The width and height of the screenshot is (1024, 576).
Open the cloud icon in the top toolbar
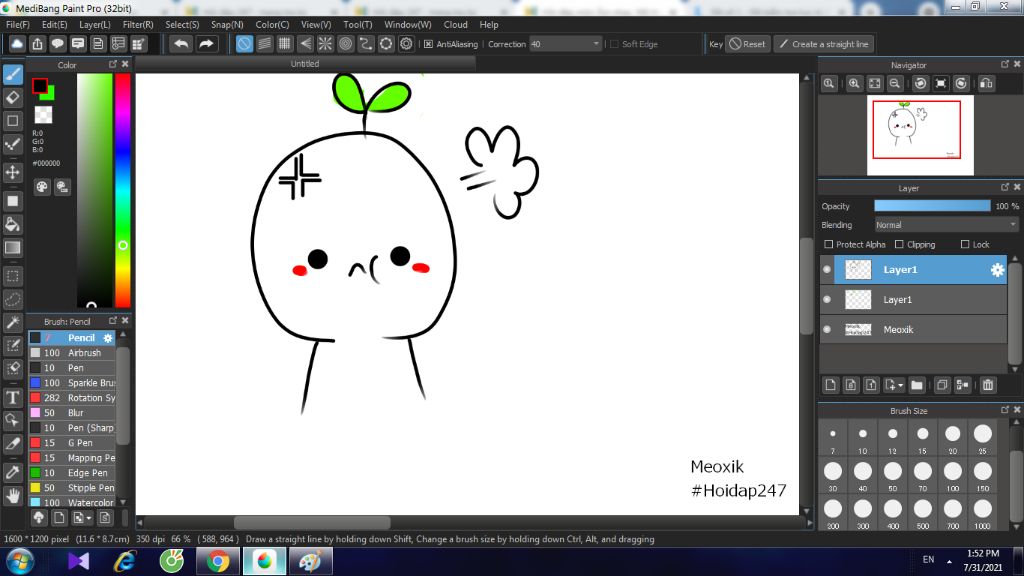tap(17, 44)
